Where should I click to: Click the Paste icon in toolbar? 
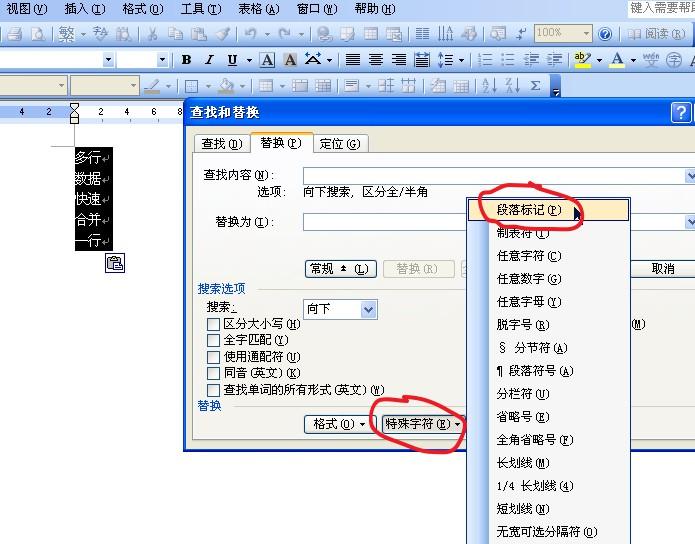click(x=198, y=34)
